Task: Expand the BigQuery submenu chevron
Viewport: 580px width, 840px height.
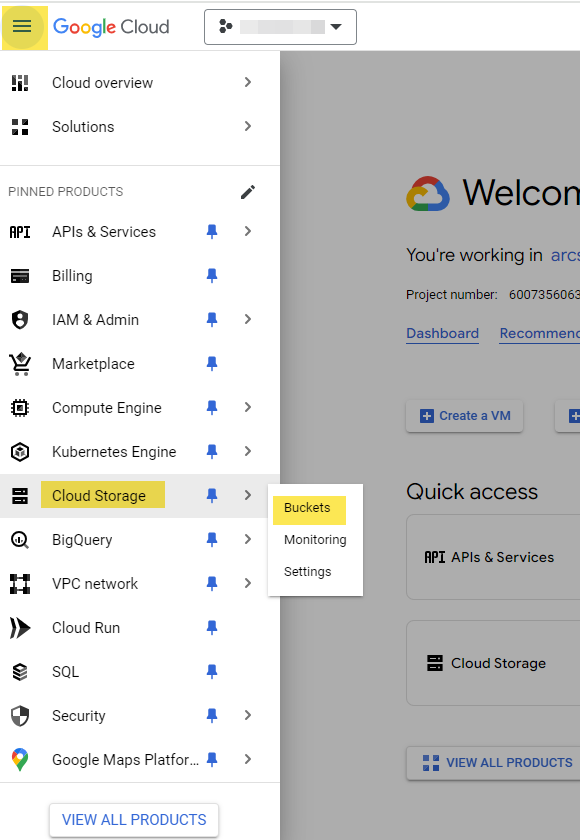Action: pos(247,538)
